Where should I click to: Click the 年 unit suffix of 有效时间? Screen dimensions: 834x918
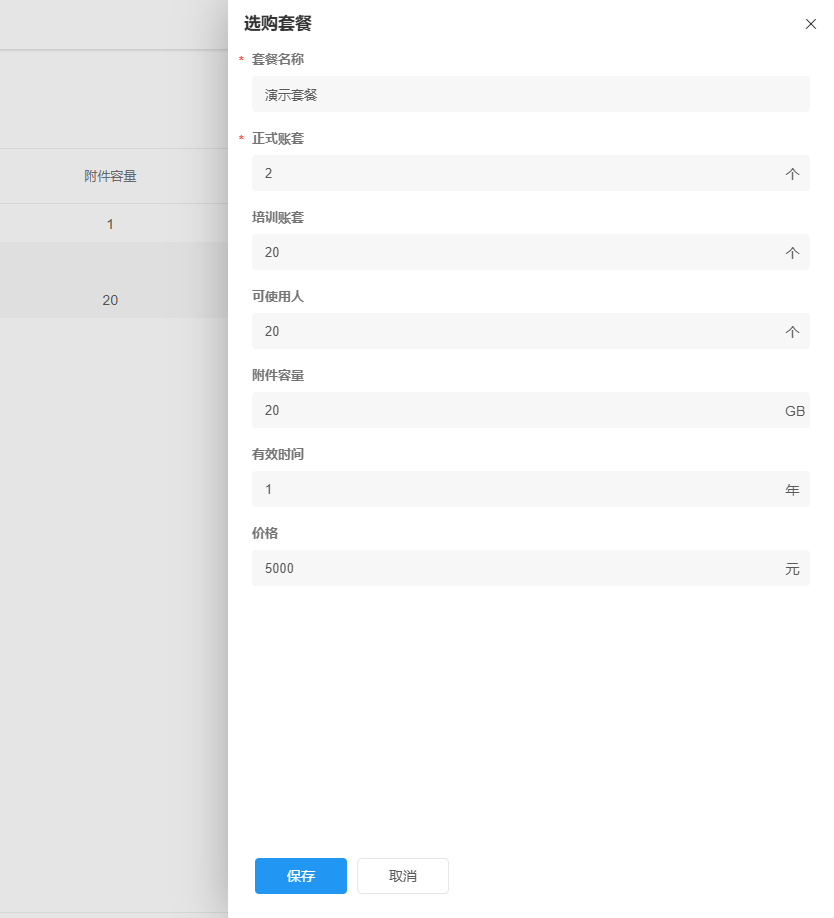[793, 490]
